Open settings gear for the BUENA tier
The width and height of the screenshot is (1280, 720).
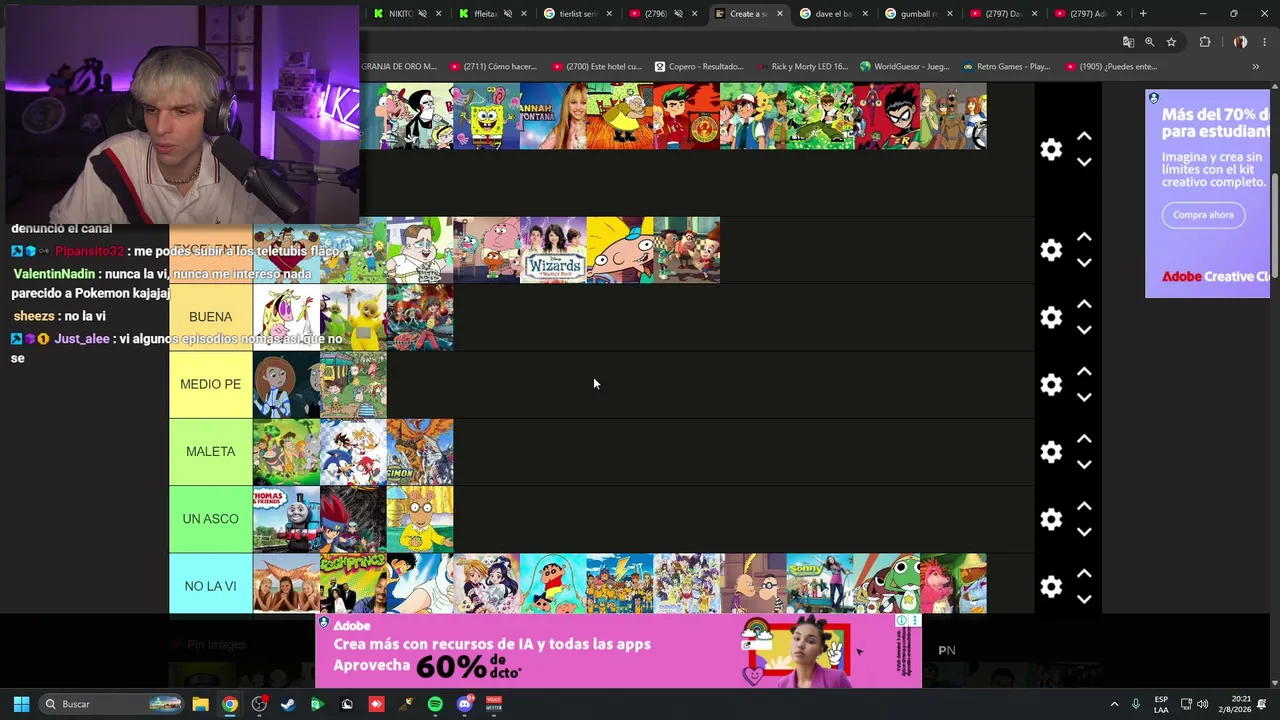pos(1051,317)
